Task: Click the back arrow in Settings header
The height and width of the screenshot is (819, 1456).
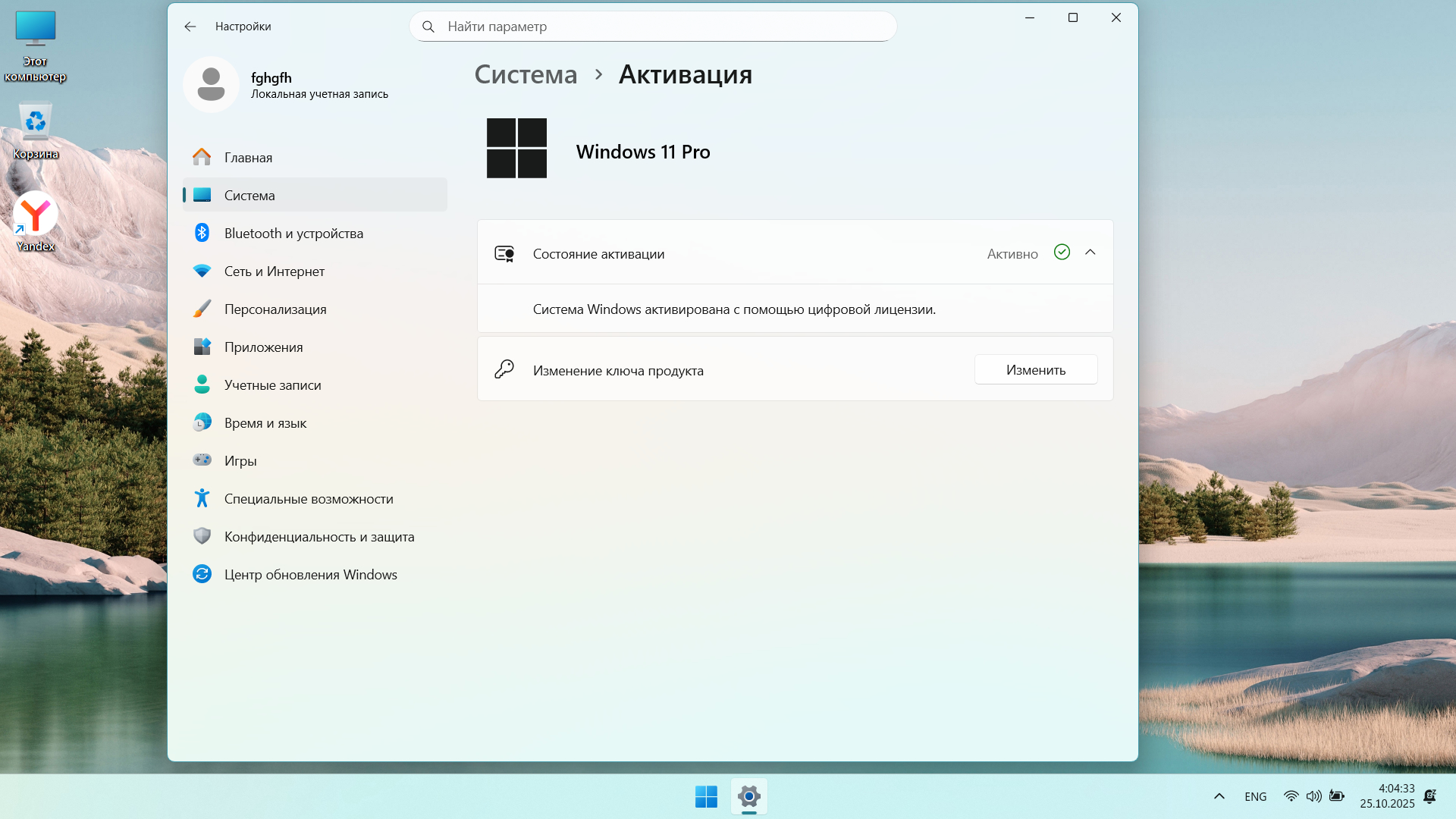Action: (190, 27)
